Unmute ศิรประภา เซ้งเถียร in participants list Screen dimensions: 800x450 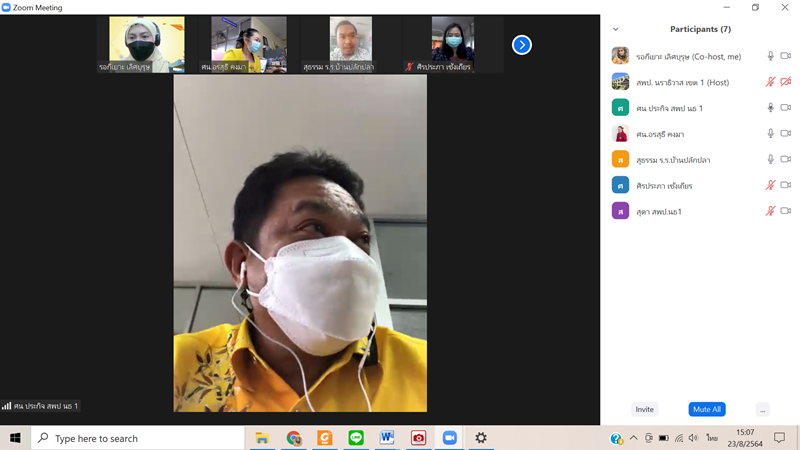tap(770, 185)
